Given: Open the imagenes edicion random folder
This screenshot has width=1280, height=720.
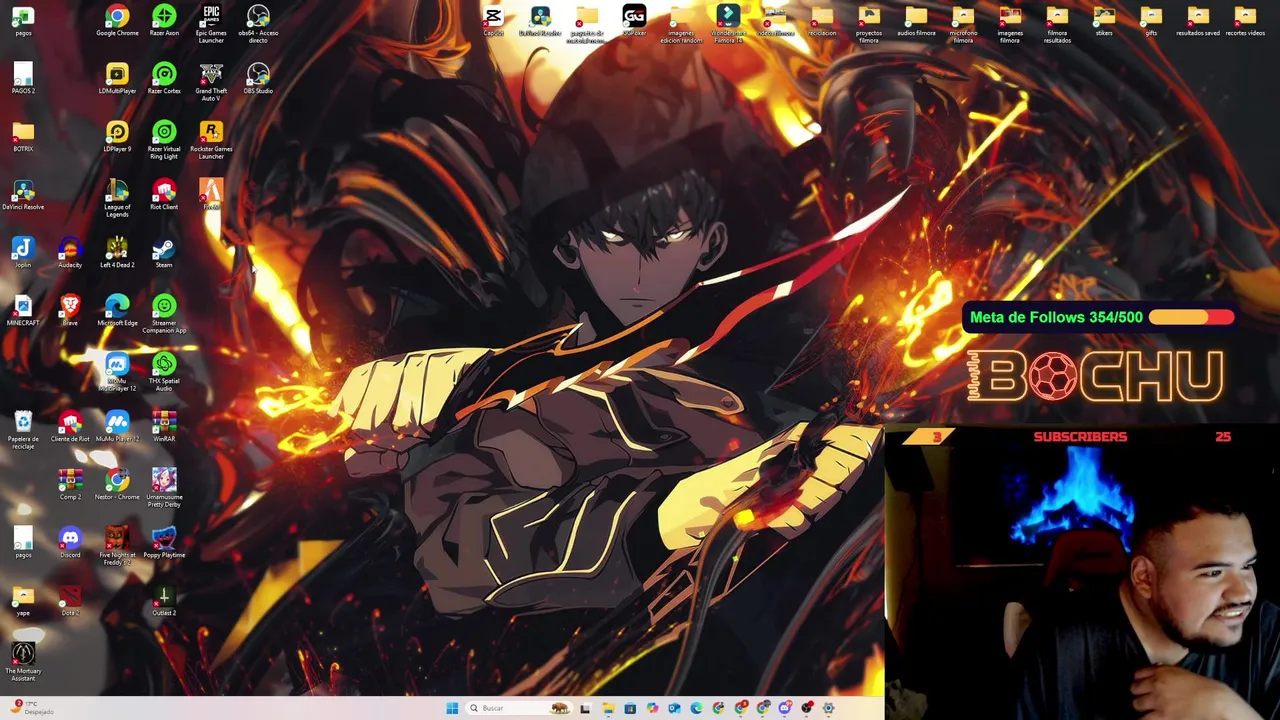Looking at the screenshot, I should [x=681, y=24].
